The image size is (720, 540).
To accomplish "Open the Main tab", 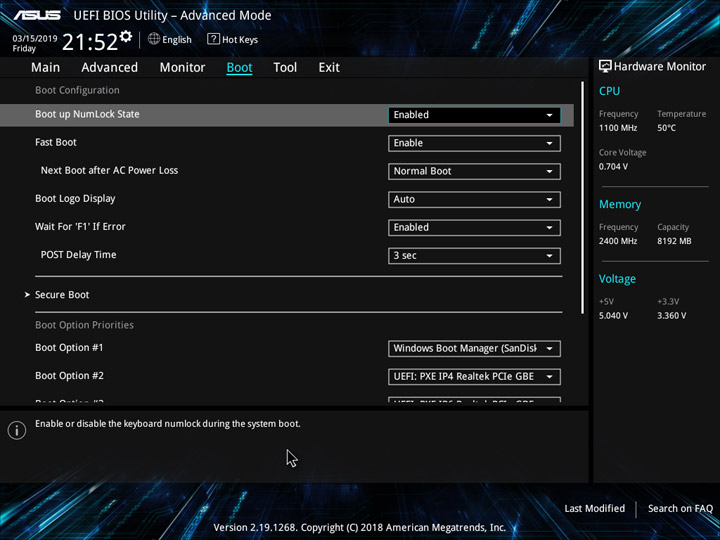I will [x=45, y=68].
